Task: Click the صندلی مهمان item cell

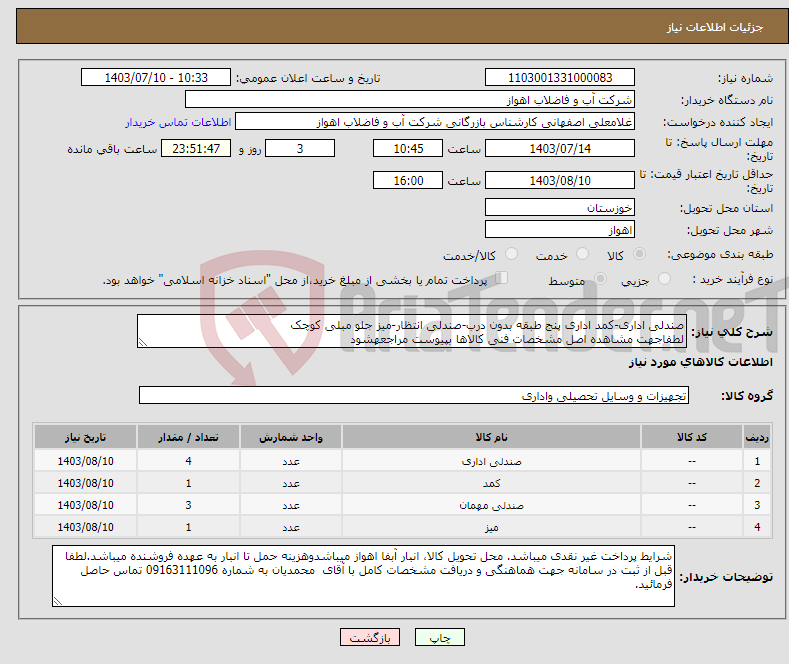Action: [491, 505]
